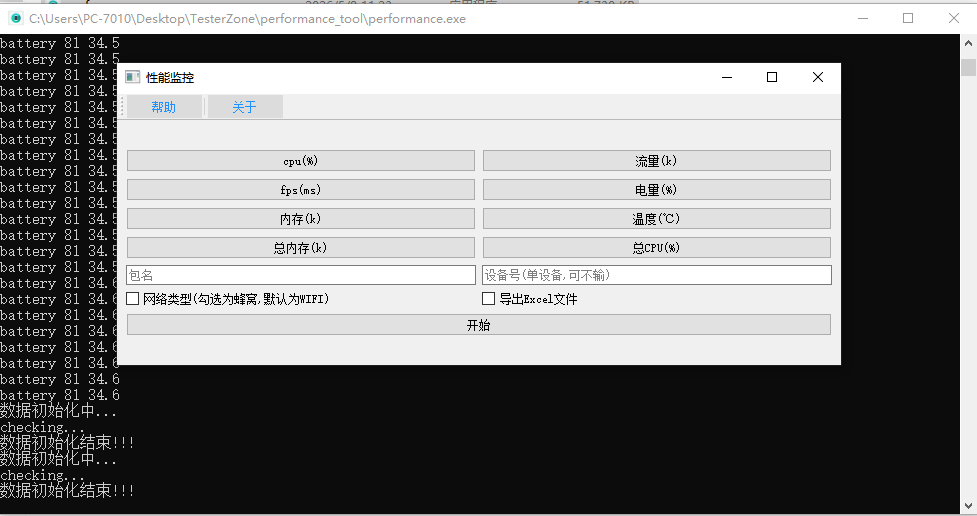
Task: Click console scrollbar up arrow
Action: (x=968, y=43)
